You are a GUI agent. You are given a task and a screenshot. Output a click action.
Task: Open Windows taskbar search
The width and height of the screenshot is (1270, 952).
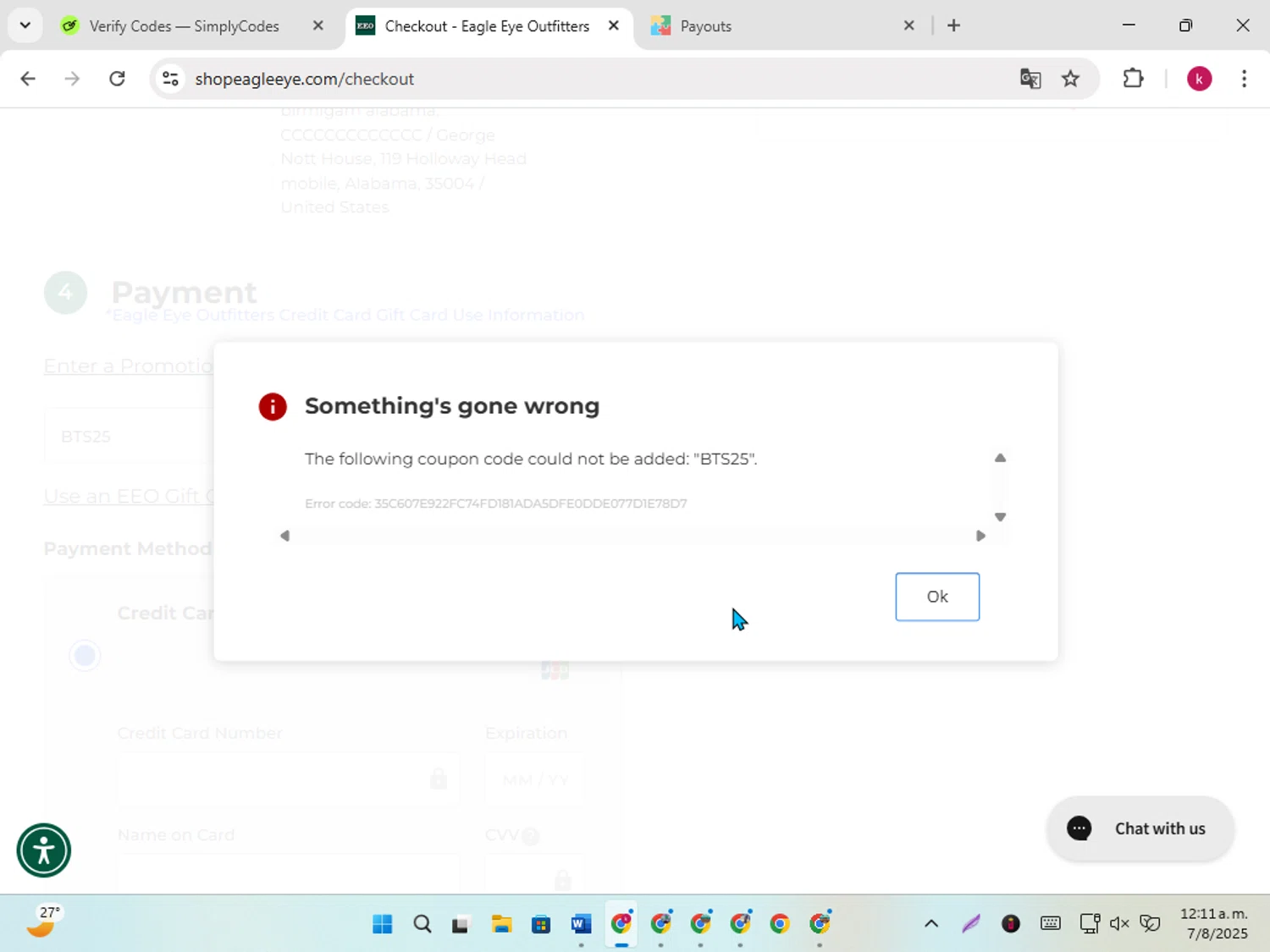[422, 924]
